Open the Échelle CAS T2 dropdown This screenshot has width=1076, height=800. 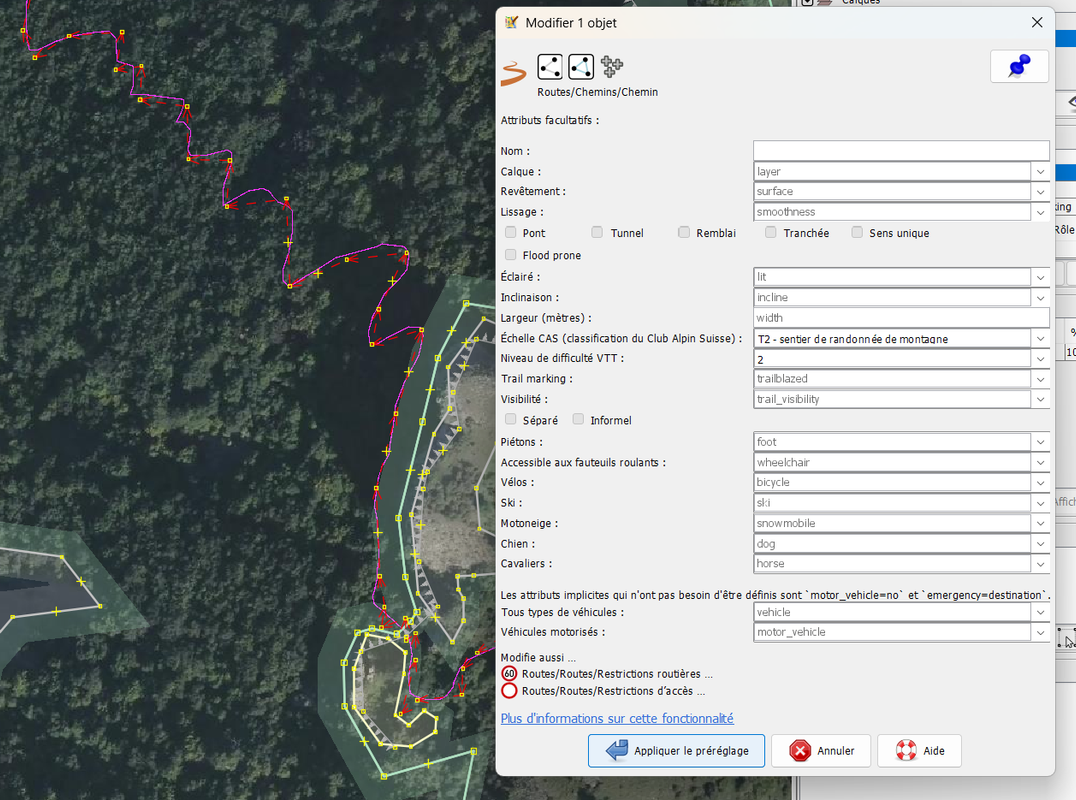[1040, 338]
